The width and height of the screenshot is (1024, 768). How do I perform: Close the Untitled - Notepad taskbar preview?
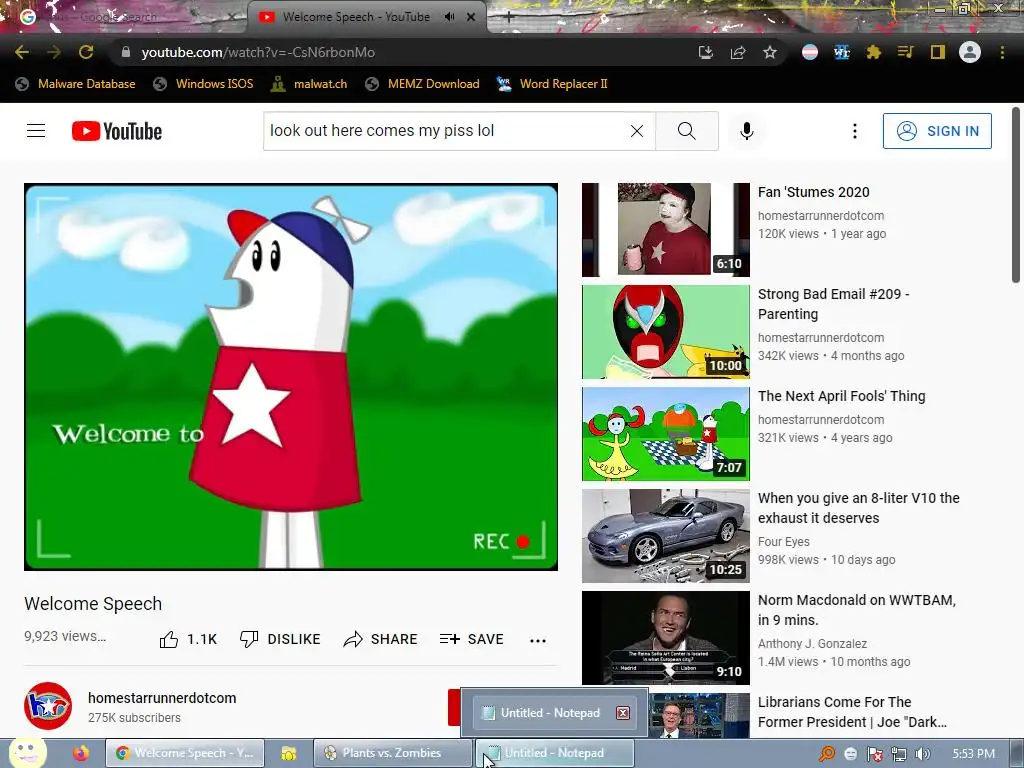tap(623, 712)
